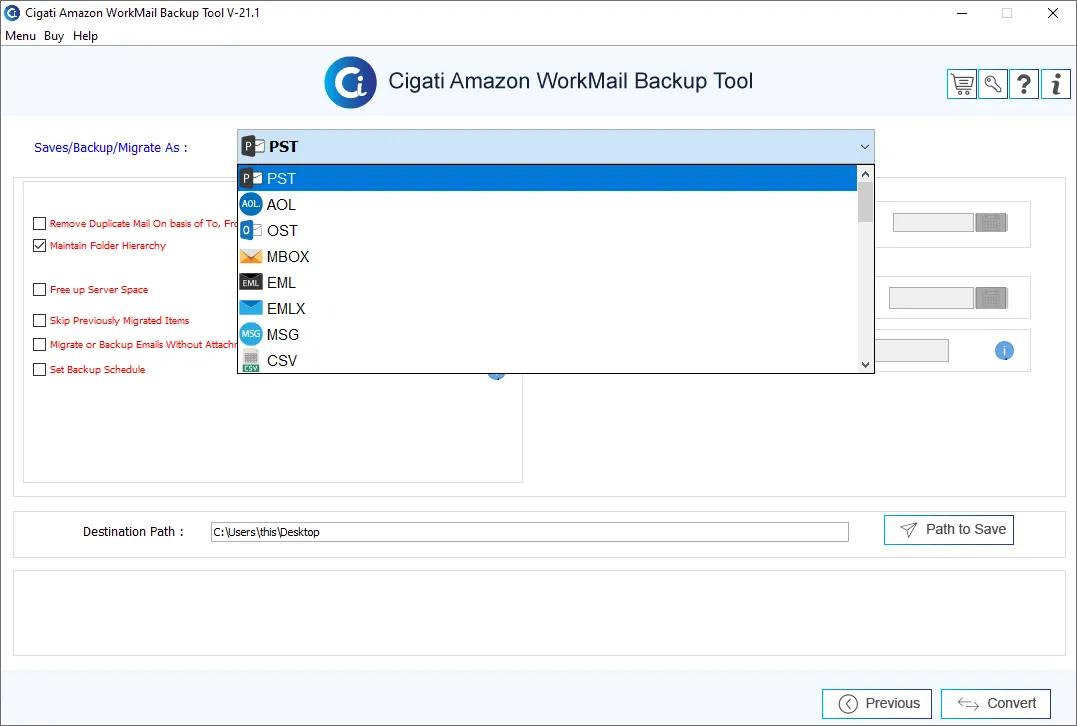This screenshot has width=1077, height=726.
Task: Check Skip Previously Migrated Items
Action: point(39,321)
